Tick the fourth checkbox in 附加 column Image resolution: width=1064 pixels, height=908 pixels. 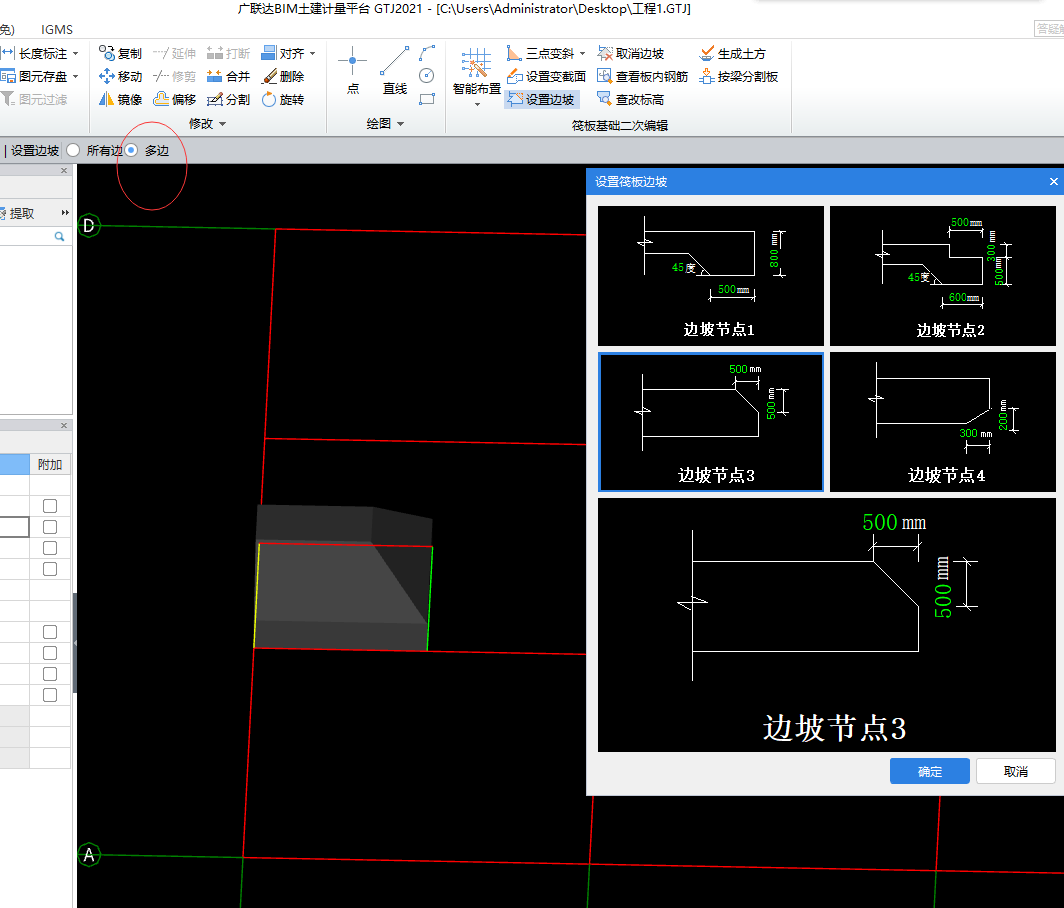pyautogui.click(x=50, y=569)
